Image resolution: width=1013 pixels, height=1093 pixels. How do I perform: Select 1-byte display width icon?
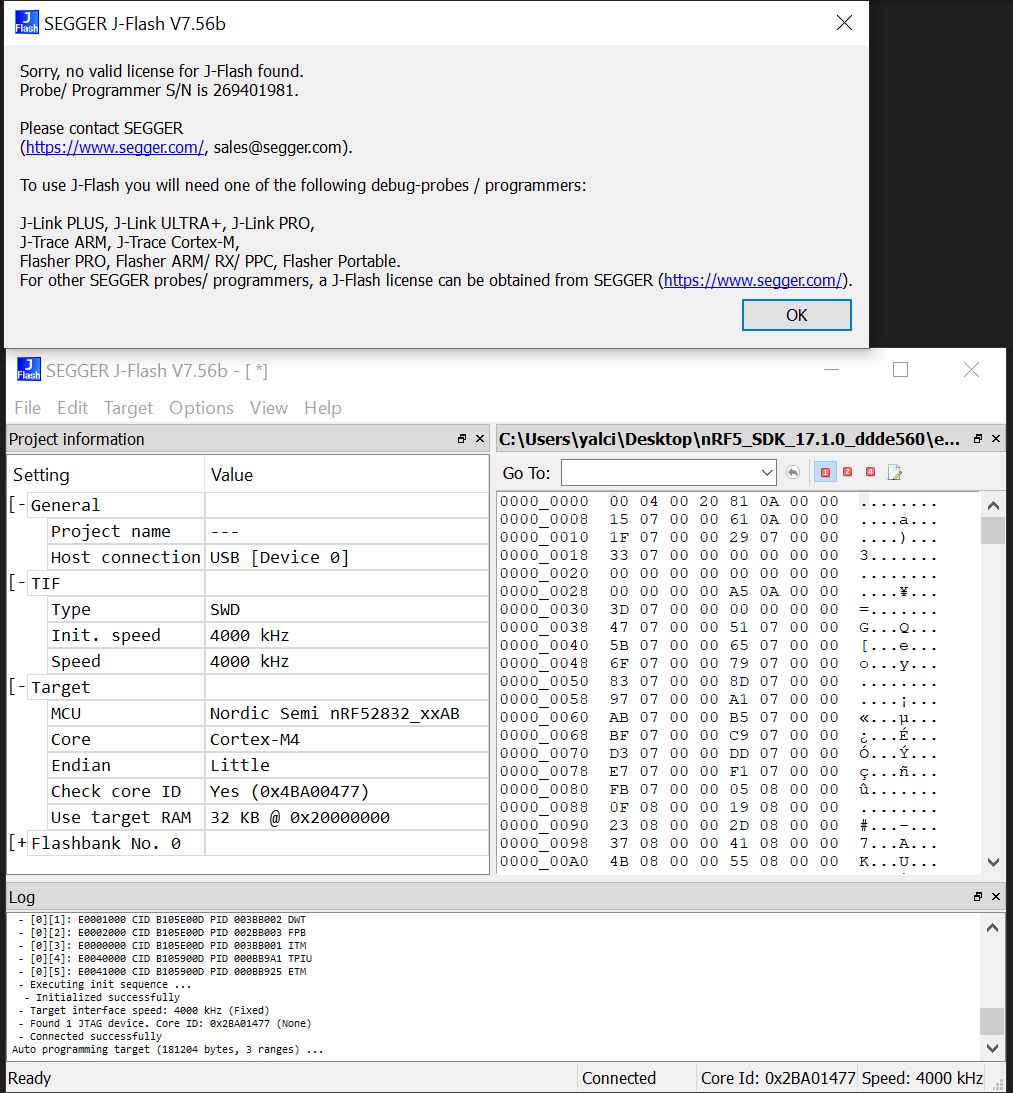tap(825, 473)
